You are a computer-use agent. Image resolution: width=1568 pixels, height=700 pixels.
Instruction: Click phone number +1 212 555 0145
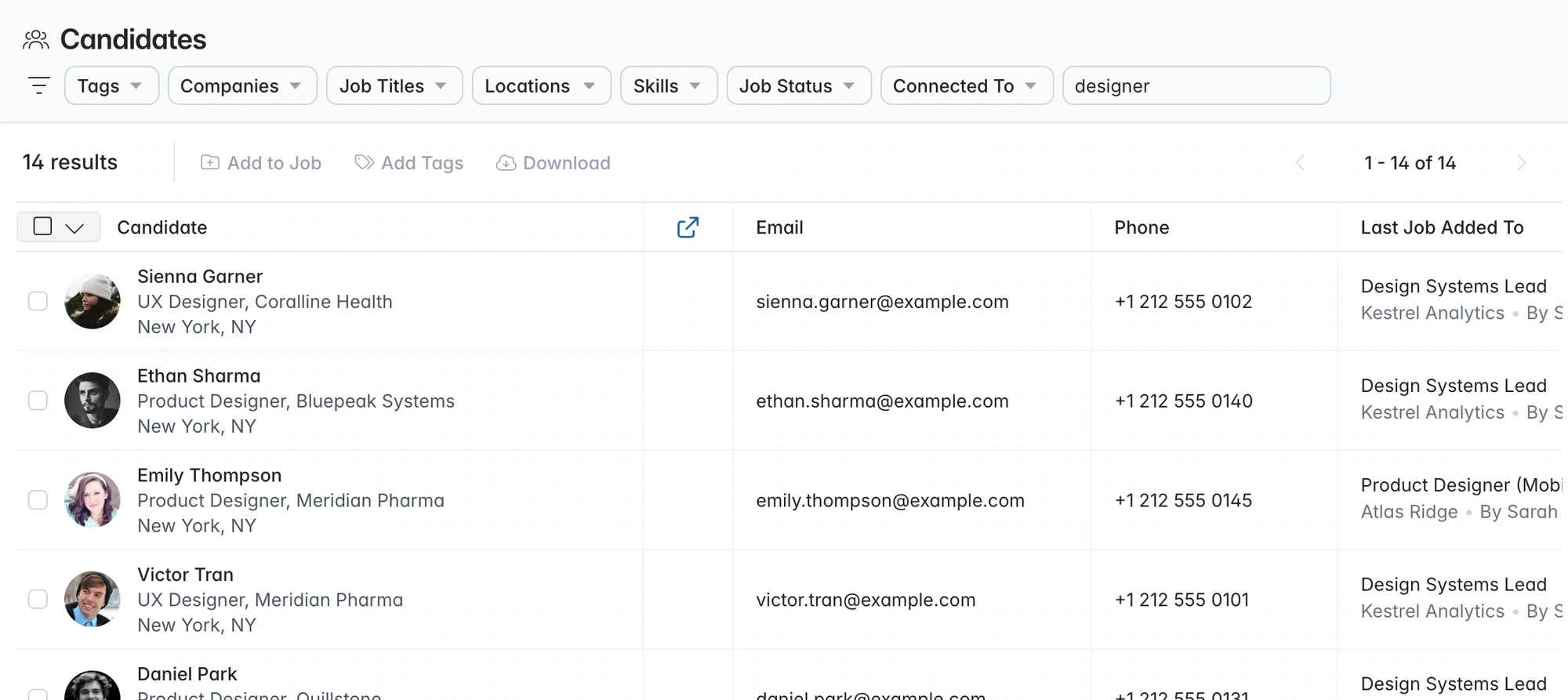point(1183,501)
